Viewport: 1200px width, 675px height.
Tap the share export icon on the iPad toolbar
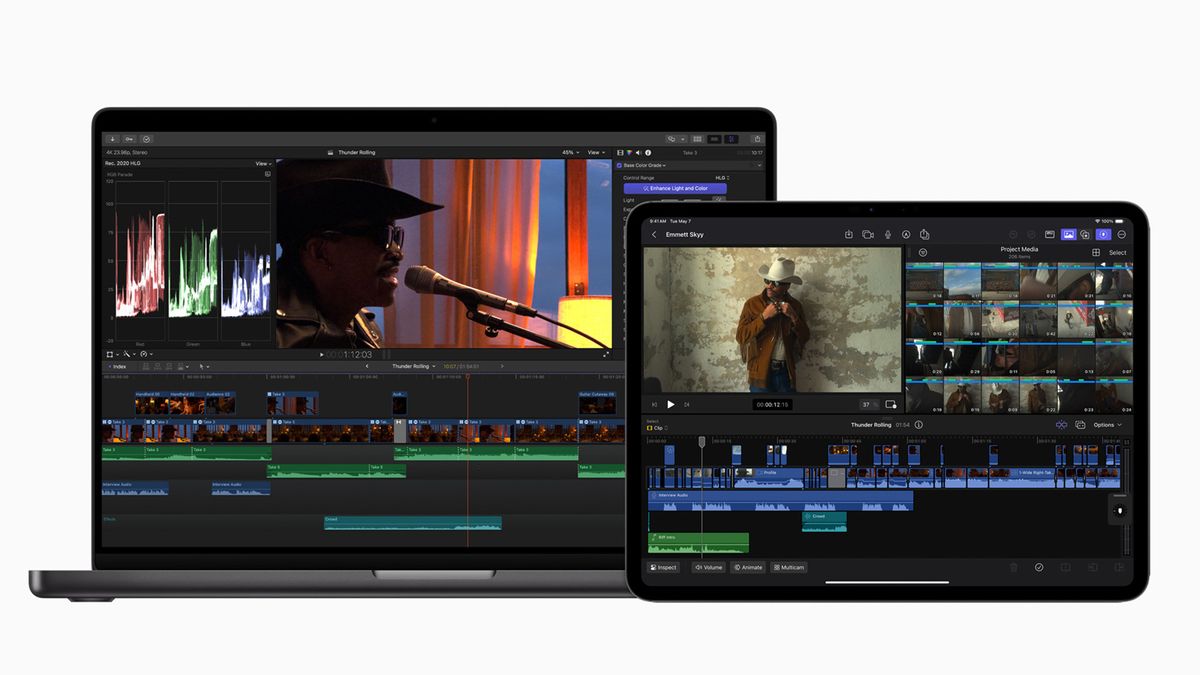point(924,233)
